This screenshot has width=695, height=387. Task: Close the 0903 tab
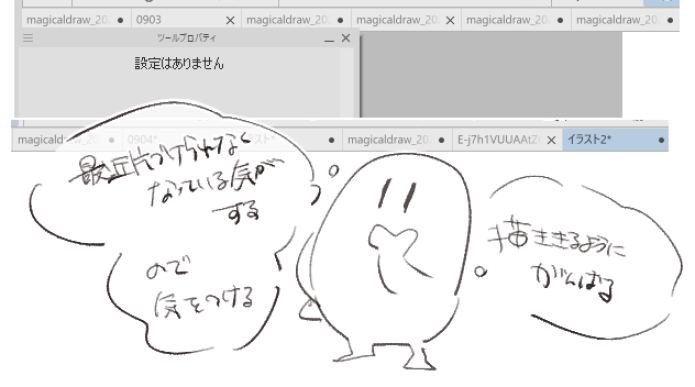[230, 20]
